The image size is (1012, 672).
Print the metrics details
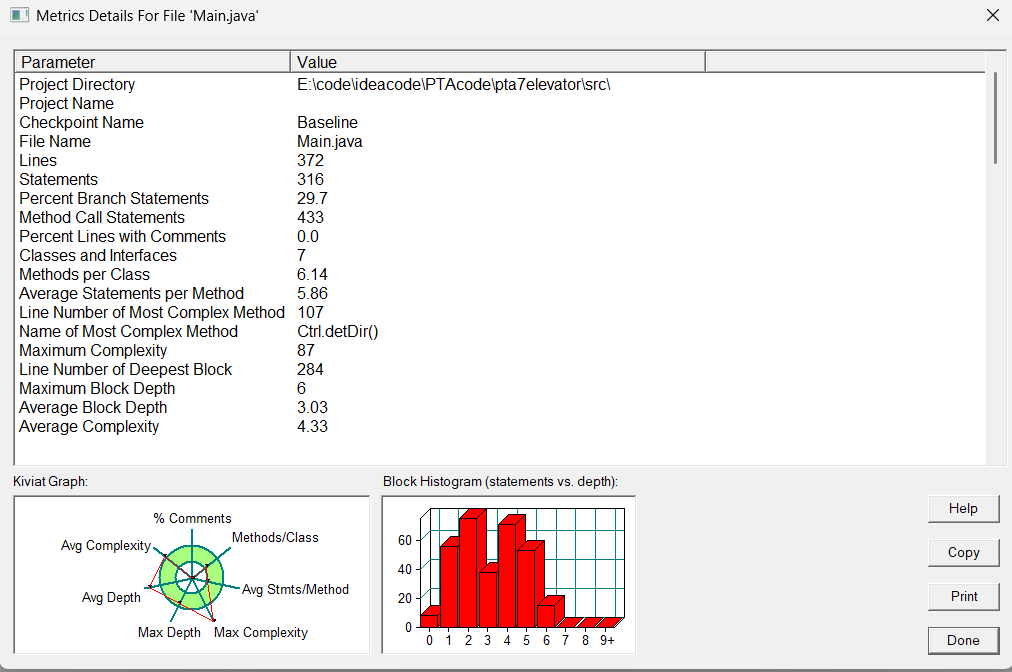963,596
